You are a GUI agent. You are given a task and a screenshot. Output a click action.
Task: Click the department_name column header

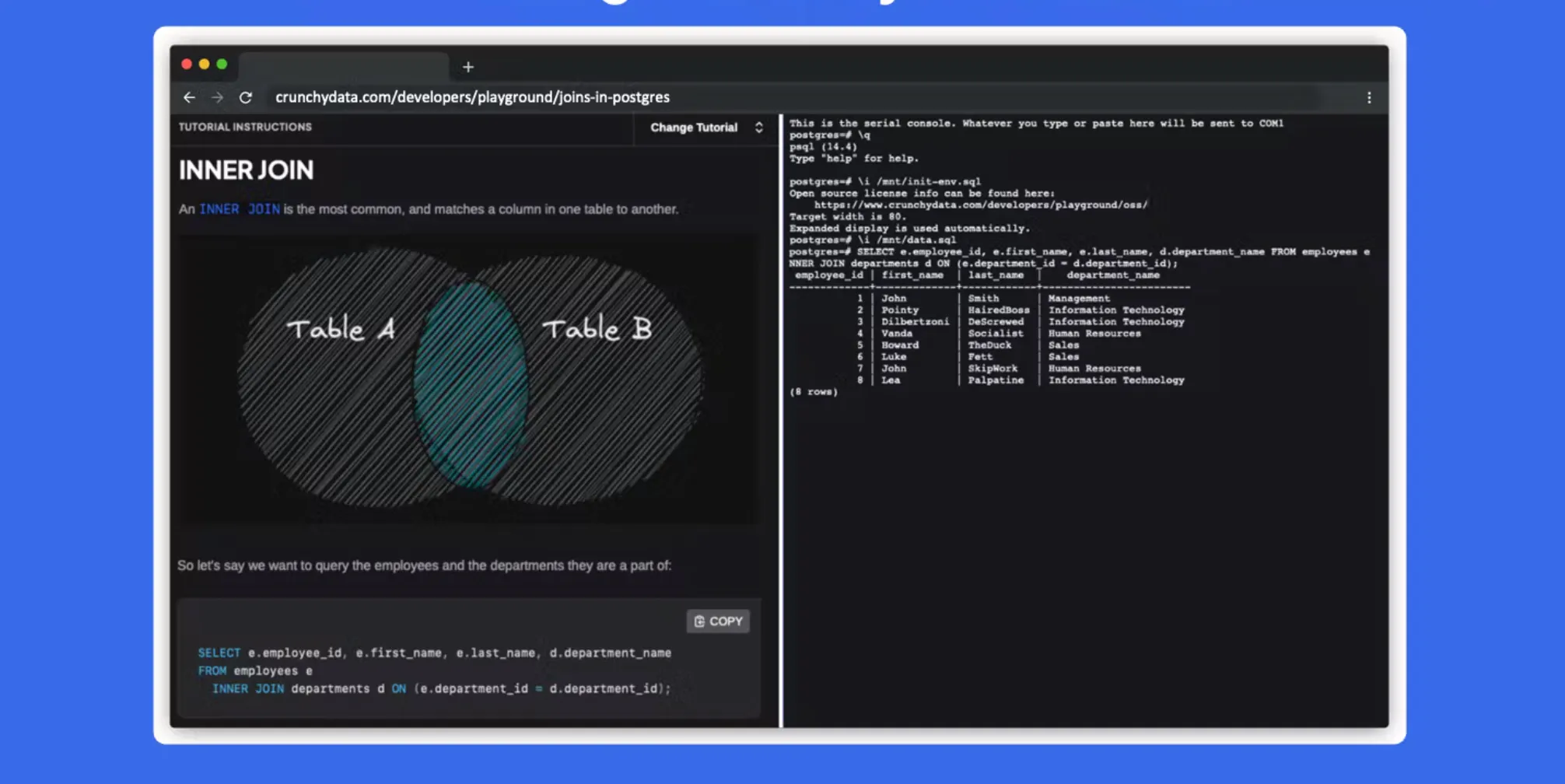click(1113, 275)
